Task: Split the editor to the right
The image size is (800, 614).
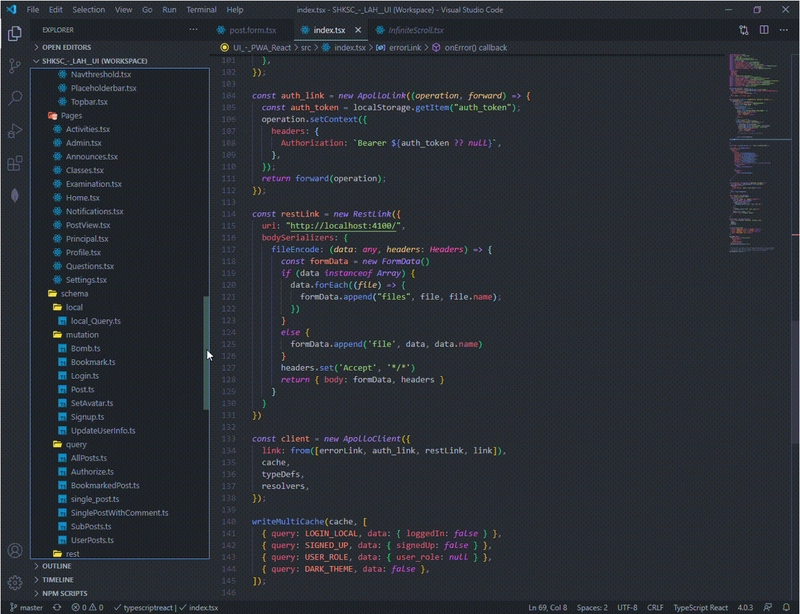Action: click(x=764, y=30)
